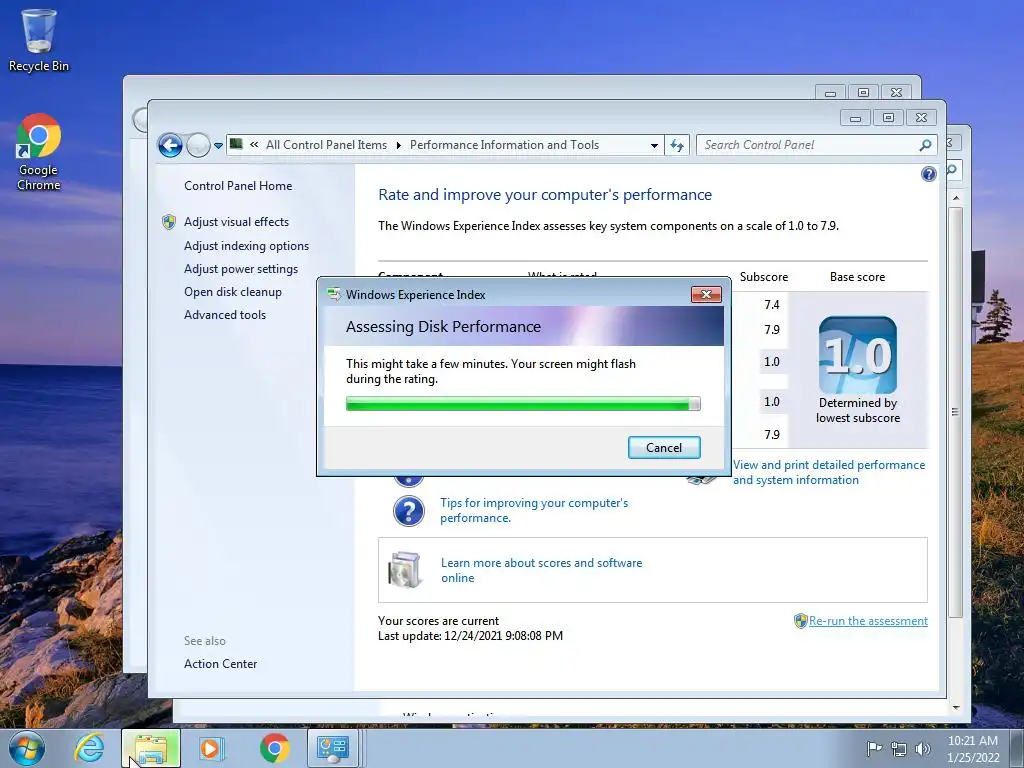Click the Windows Experience Index title icon
Screen dimensions: 1024x768
coord(334,295)
